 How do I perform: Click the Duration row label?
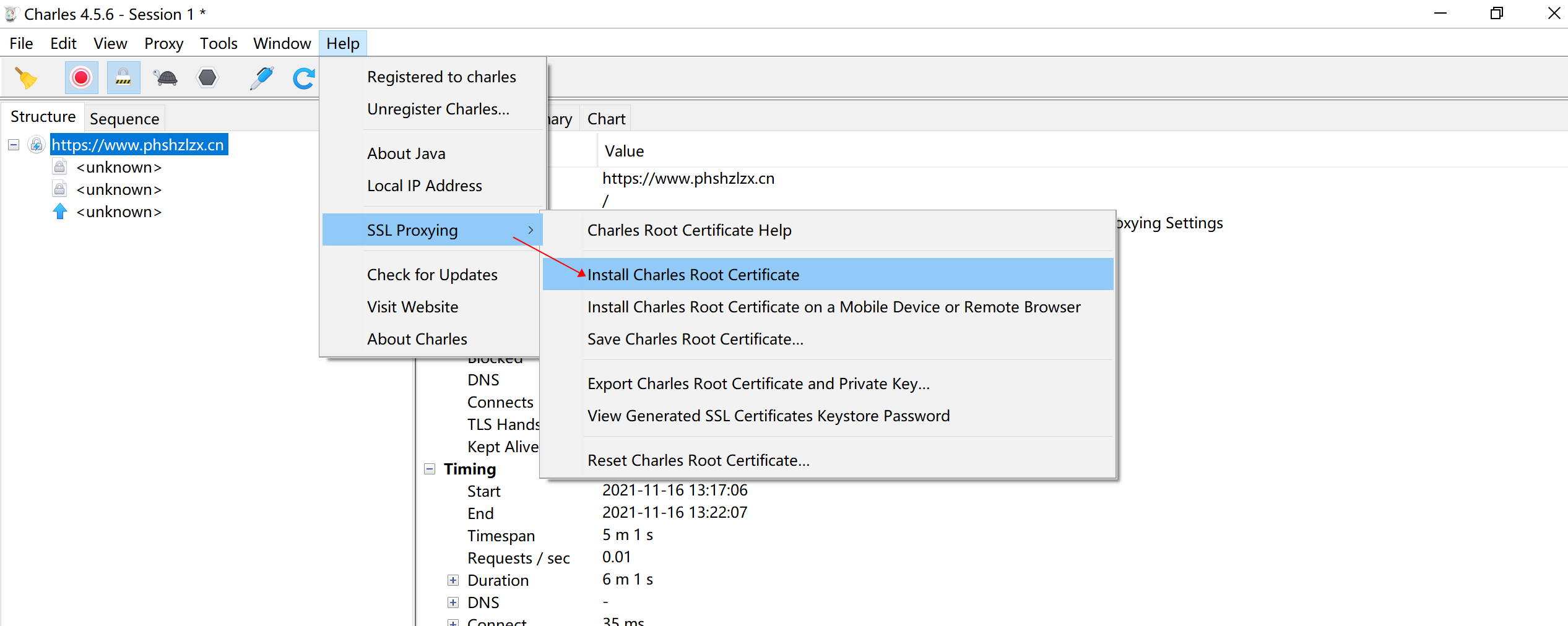coord(498,581)
